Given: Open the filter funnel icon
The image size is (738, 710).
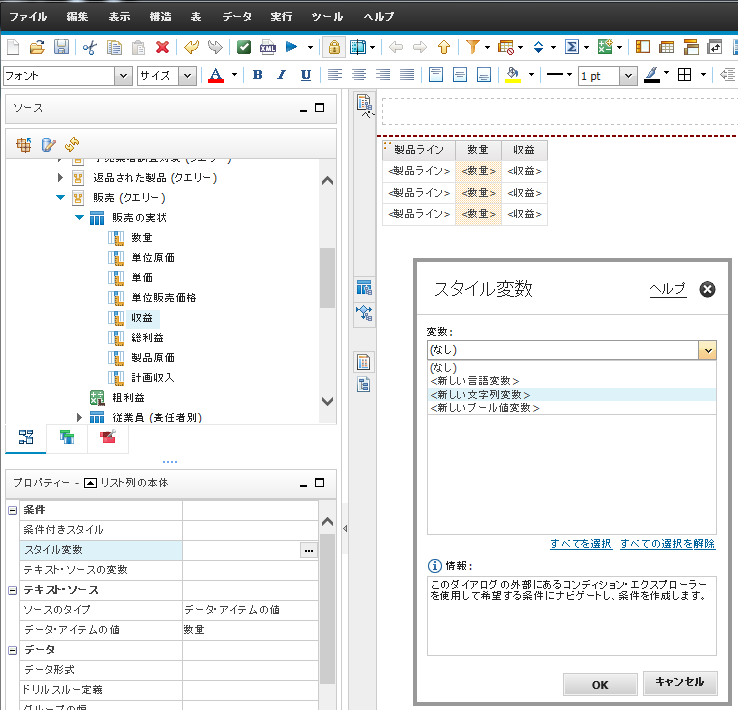Looking at the screenshot, I should [x=473, y=47].
